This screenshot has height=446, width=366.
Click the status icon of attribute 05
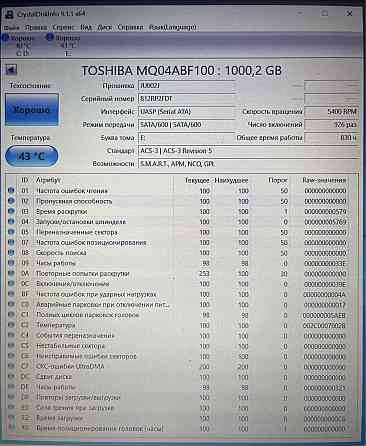point(11,232)
